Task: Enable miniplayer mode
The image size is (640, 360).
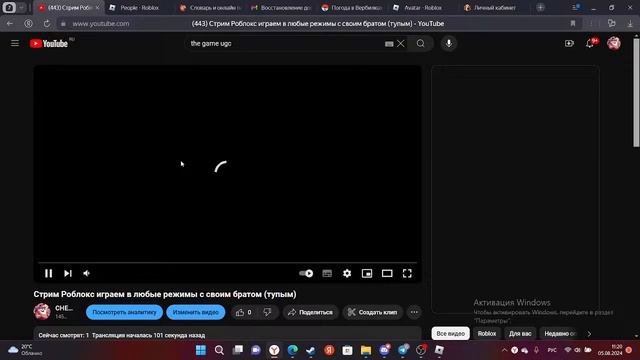Action: point(367,273)
